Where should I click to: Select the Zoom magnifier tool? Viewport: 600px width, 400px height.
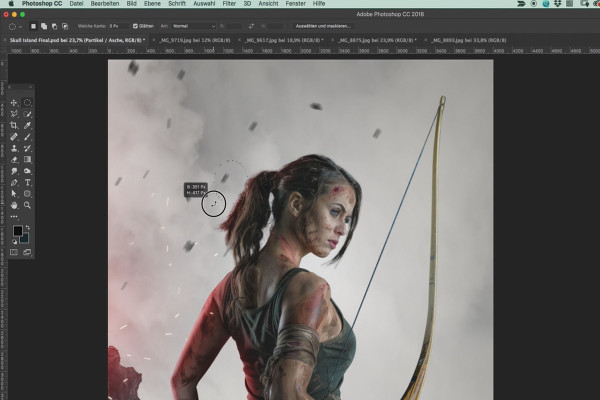(x=27, y=205)
